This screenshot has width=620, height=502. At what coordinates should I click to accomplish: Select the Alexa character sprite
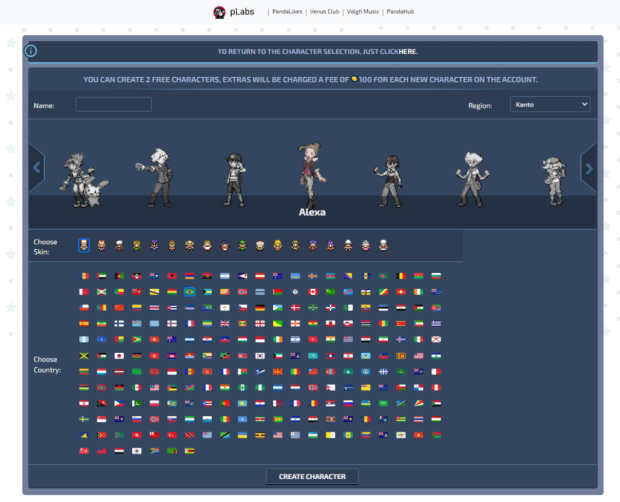click(312, 176)
